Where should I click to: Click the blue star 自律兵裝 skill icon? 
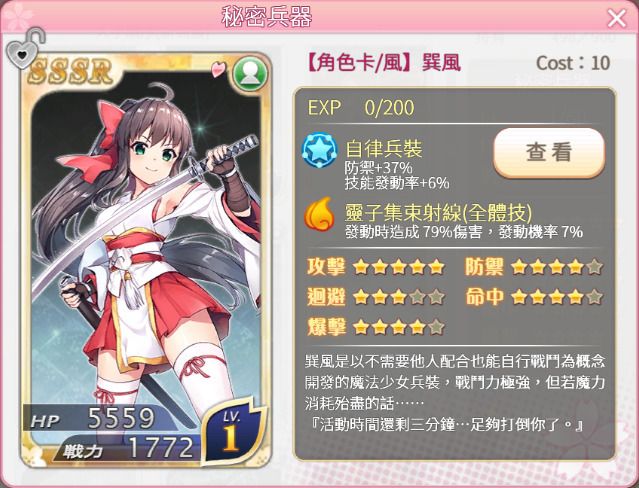click(x=320, y=150)
